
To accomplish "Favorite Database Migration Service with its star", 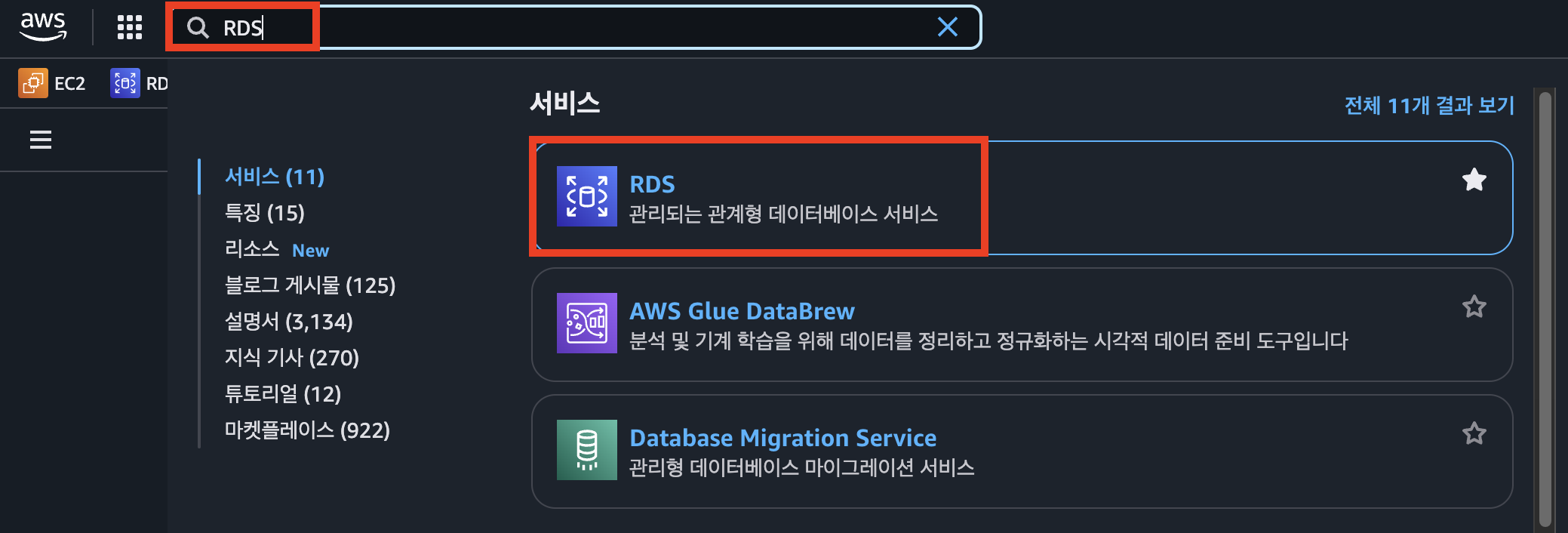I will [1474, 433].
